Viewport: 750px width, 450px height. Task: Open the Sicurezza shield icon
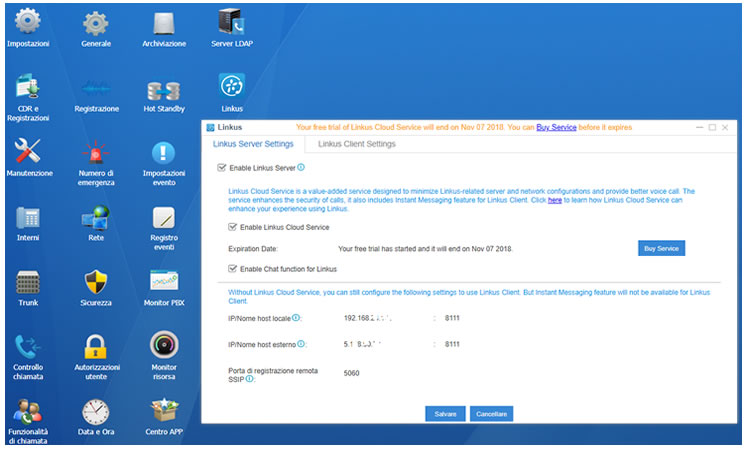[96, 282]
